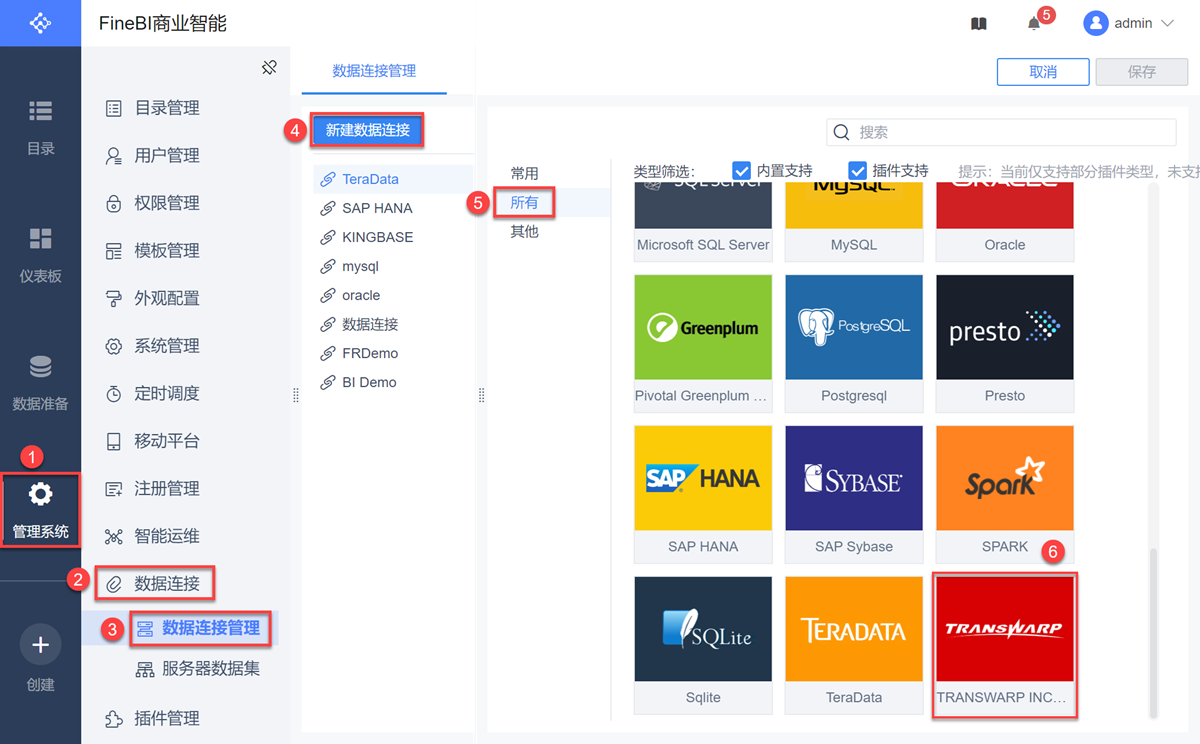
Task: Open the 仪表板 dashboard section
Action: click(x=40, y=254)
